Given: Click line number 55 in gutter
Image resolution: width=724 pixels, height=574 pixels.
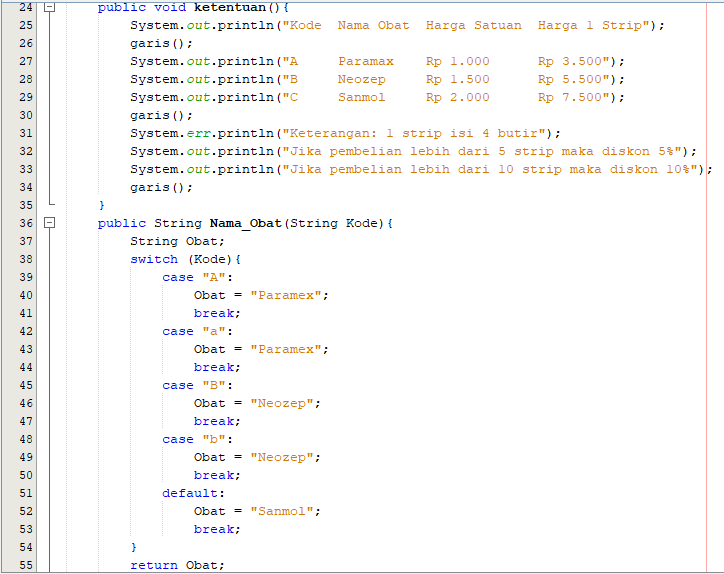Looking at the screenshot, I should (x=26, y=565).
